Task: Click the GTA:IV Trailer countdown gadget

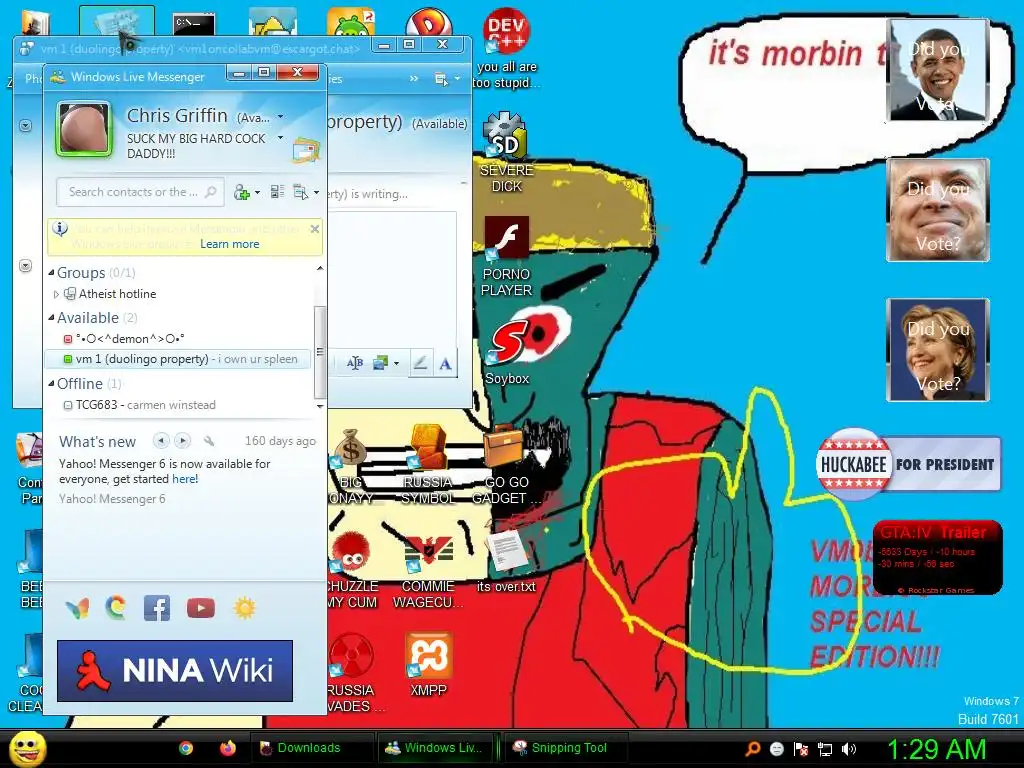Action: click(937, 557)
